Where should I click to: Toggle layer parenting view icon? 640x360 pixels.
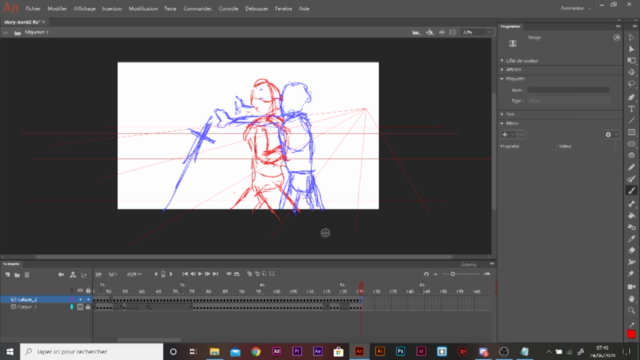[73, 275]
